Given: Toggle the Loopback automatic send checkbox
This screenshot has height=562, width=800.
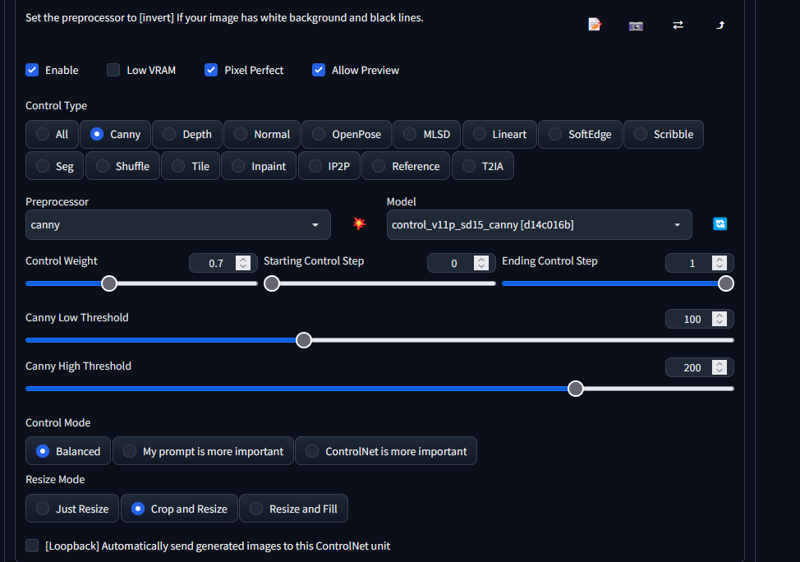Looking at the screenshot, I should (32, 546).
